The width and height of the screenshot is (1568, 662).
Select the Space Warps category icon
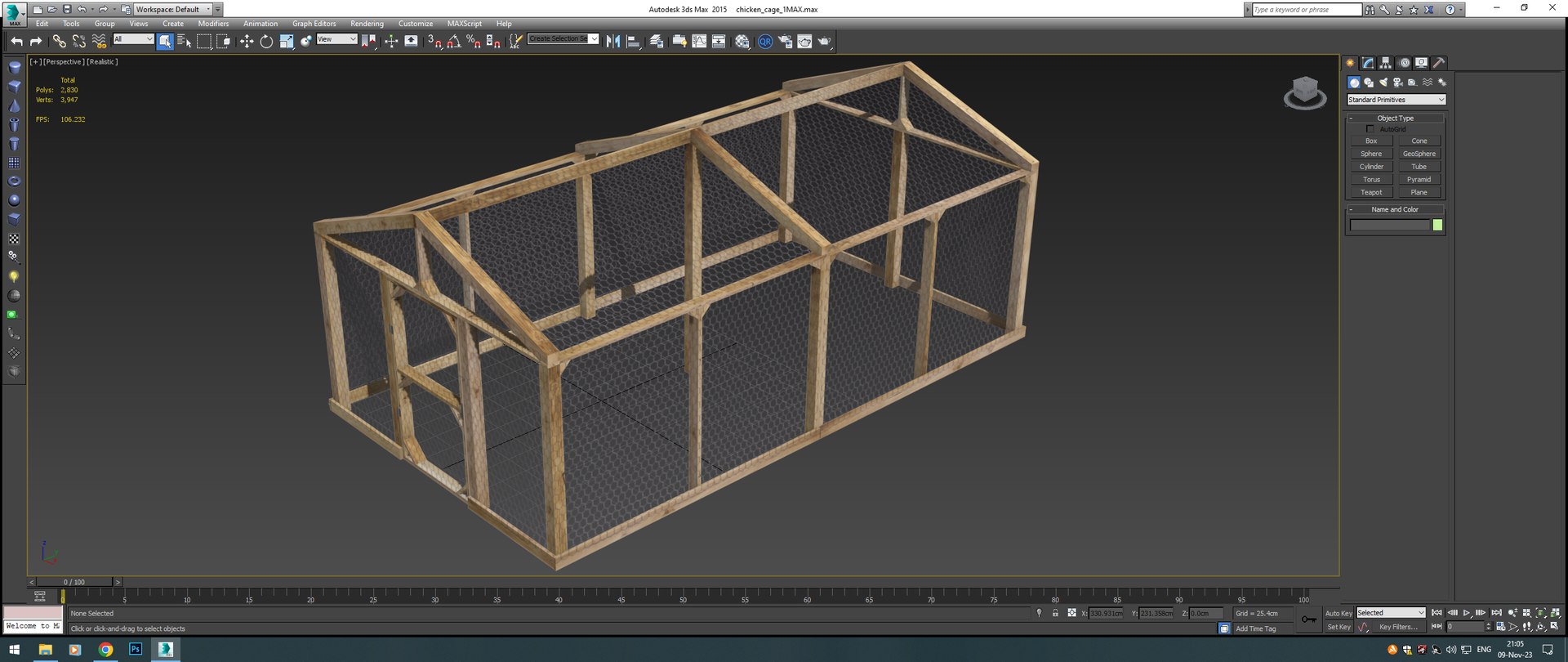click(1428, 83)
